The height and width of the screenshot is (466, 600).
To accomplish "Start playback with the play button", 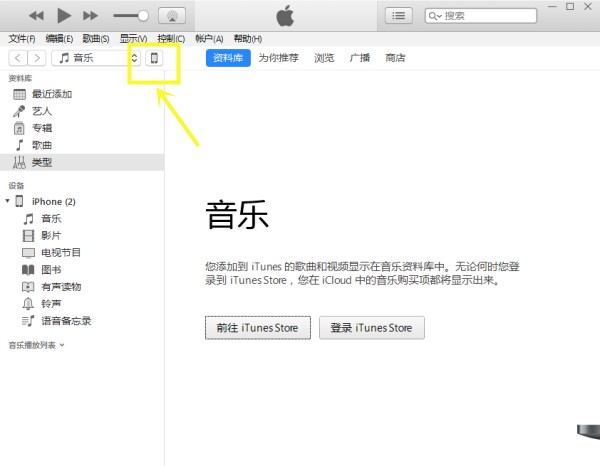I will click(64, 16).
